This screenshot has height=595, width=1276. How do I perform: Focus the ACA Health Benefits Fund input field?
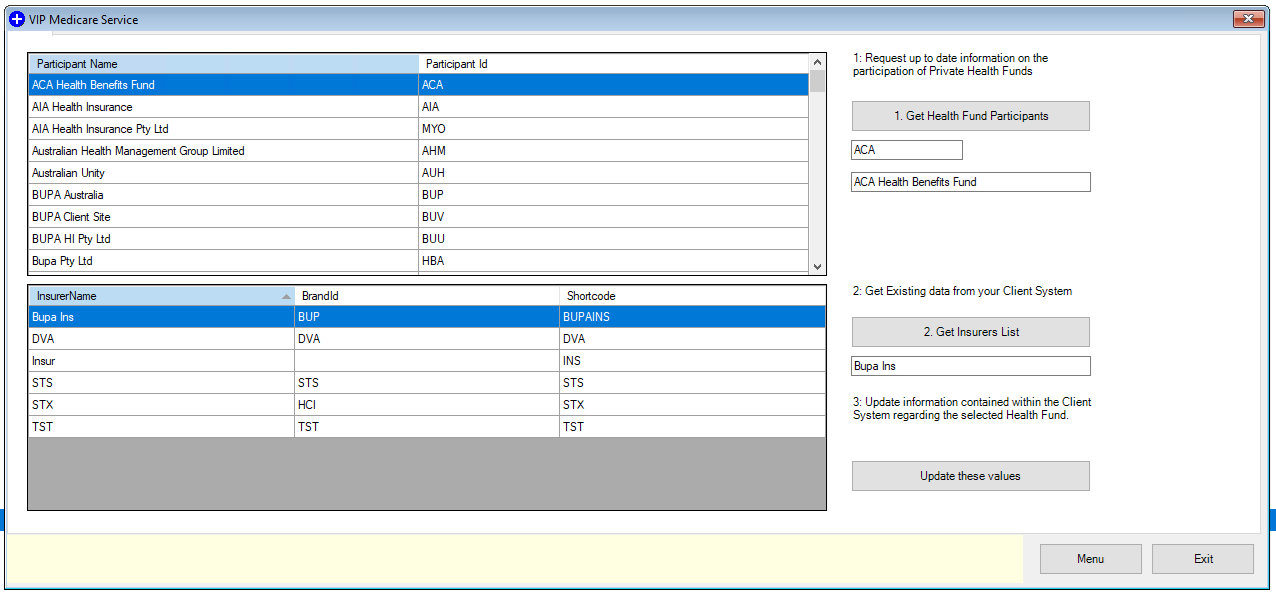(x=970, y=182)
